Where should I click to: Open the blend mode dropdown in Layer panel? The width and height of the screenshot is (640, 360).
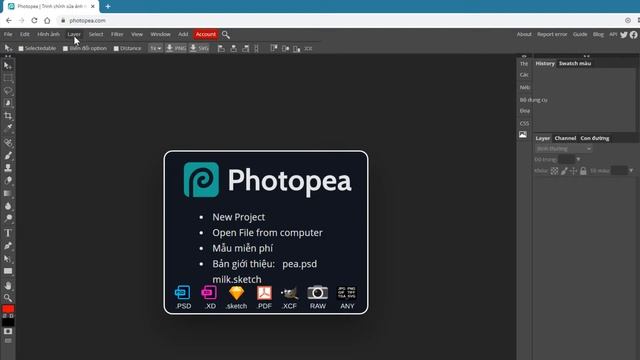(564, 149)
